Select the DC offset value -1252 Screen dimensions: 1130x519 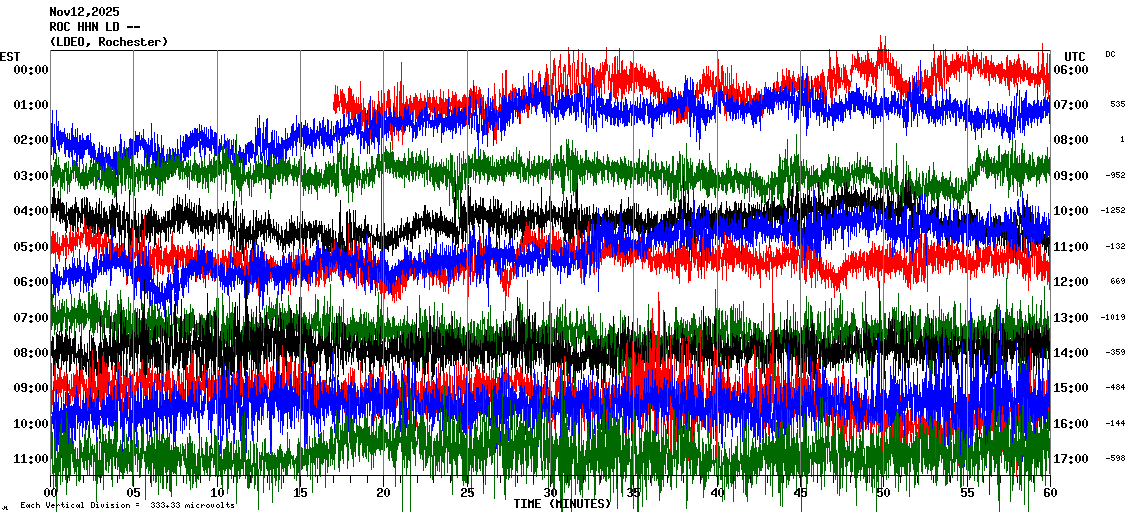click(x=1113, y=211)
